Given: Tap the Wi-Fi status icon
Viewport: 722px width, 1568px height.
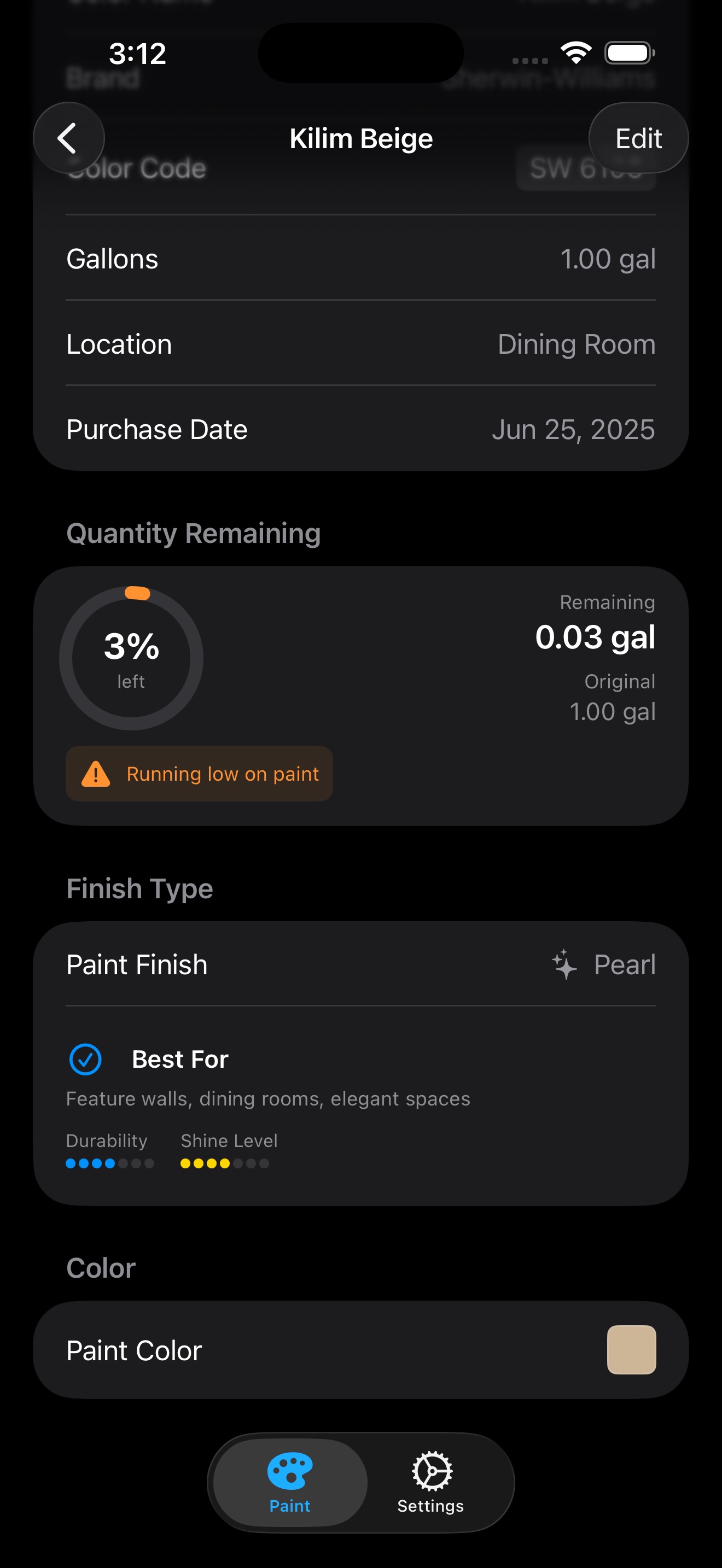Looking at the screenshot, I should point(576,52).
